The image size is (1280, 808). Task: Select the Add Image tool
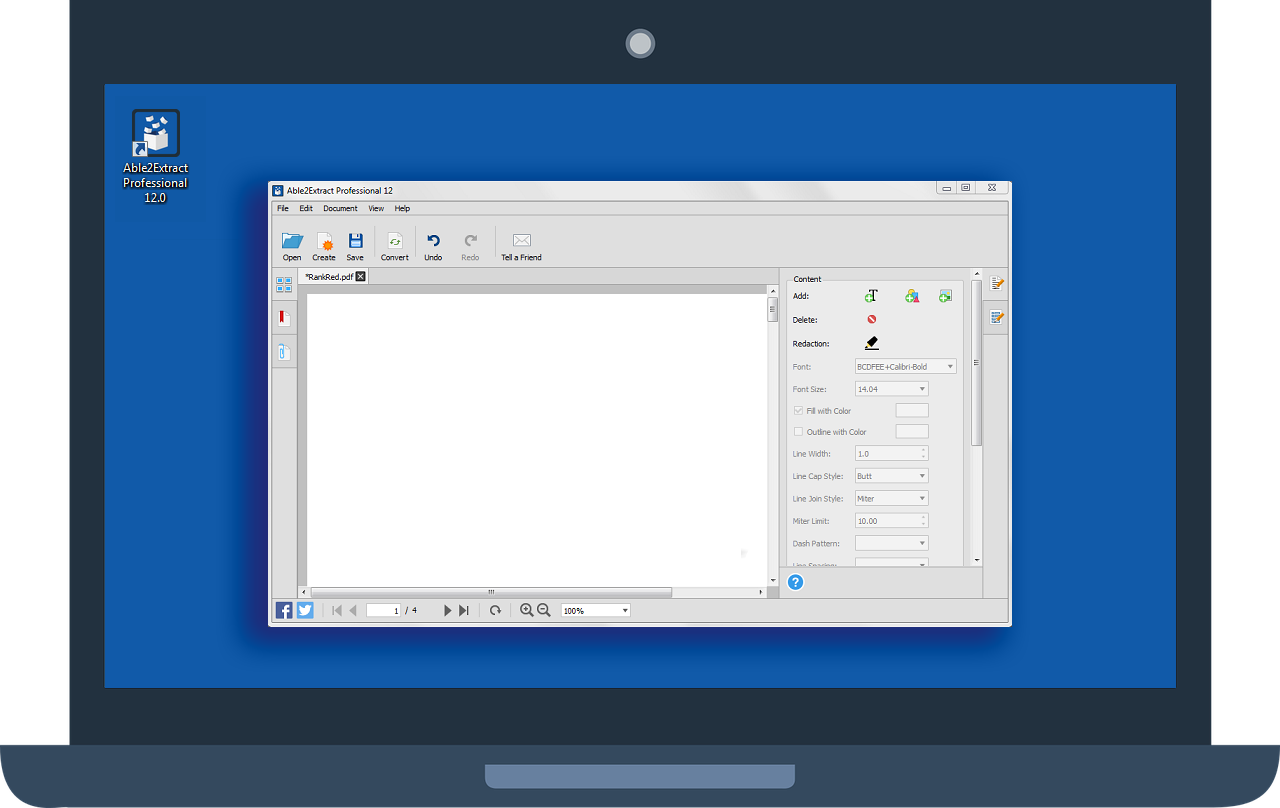click(945, 296)
